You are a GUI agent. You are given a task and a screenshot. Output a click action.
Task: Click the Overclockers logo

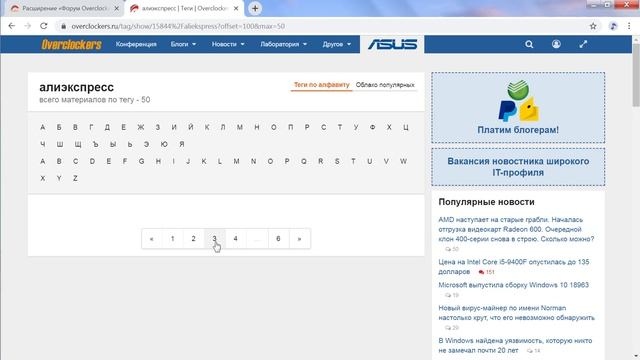[x=71, y=44]
